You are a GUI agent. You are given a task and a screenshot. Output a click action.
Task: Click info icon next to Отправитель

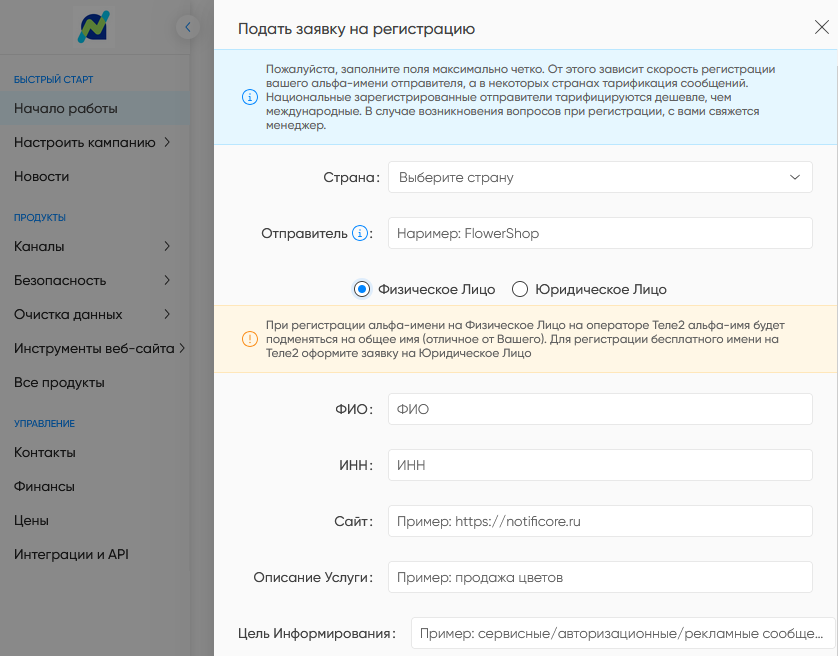coord(360,233)
